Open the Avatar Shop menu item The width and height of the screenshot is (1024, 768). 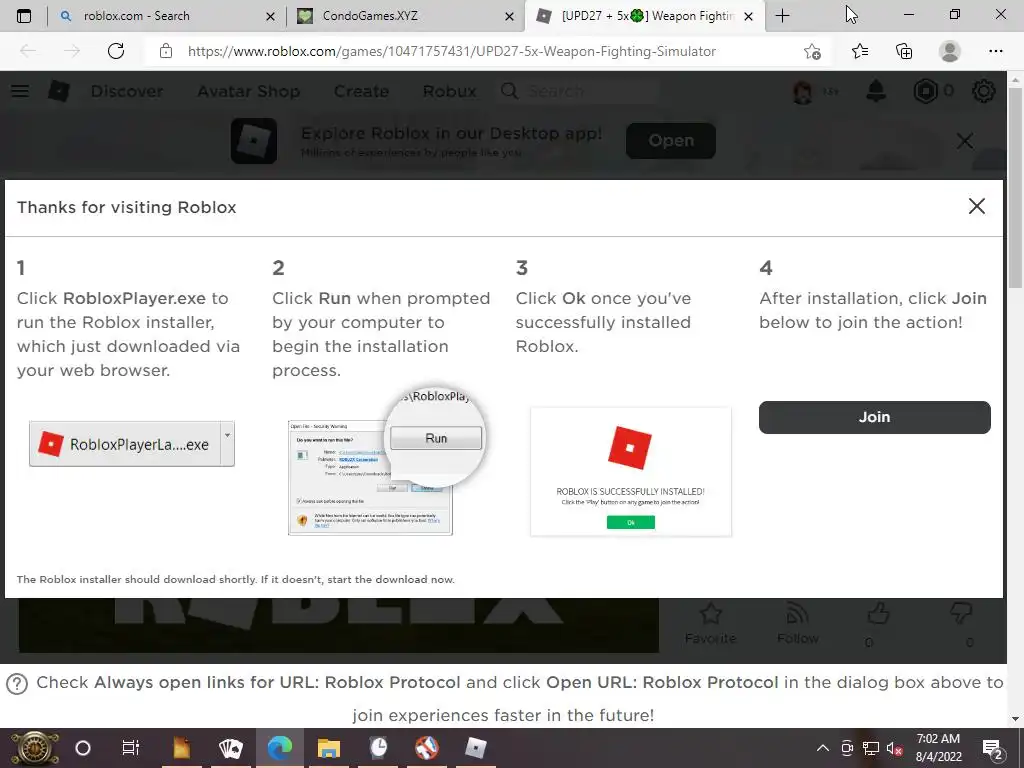[x=248, y=91]
